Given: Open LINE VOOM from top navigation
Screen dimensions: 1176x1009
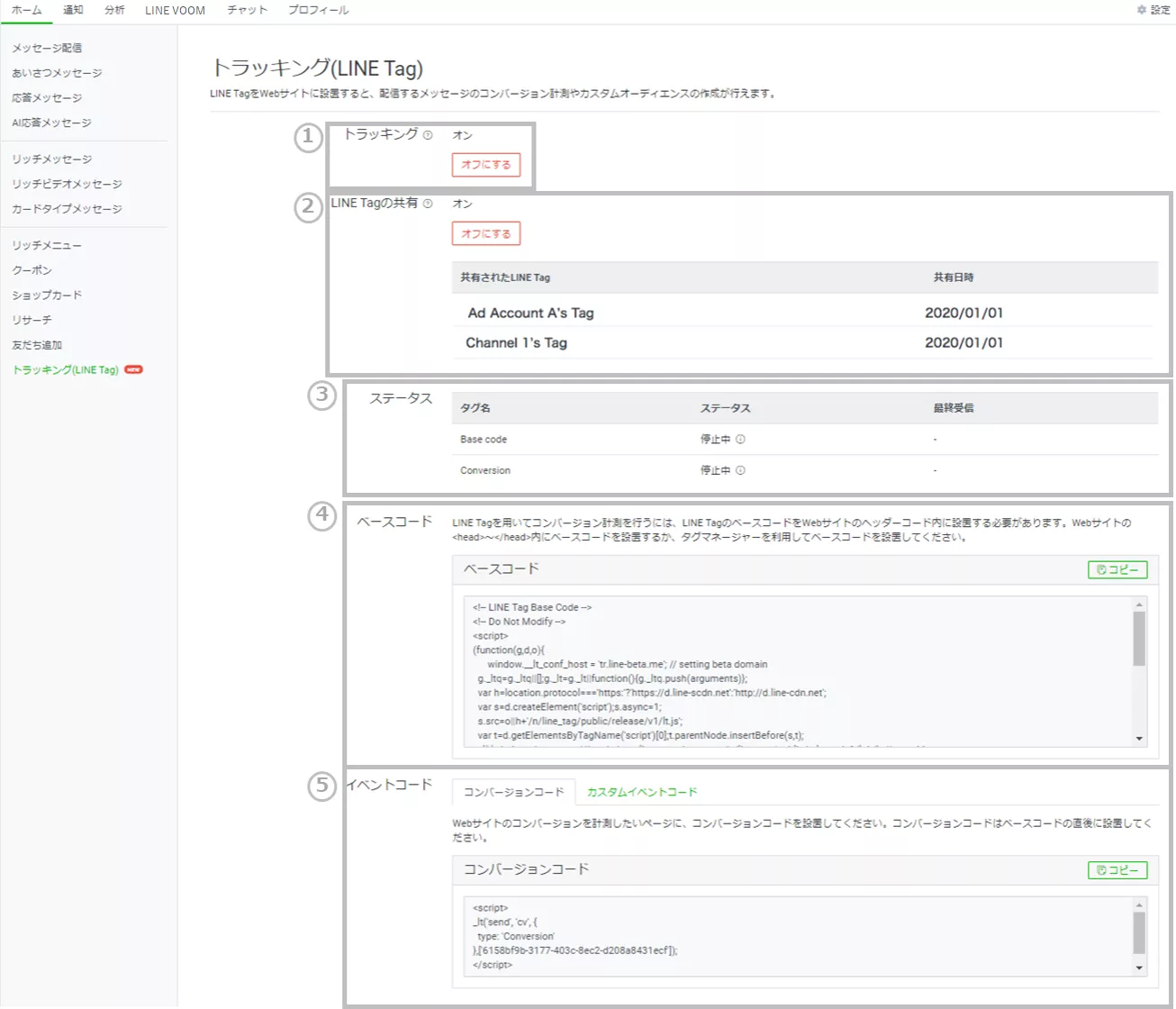Looking at the screenshot, I should point(175,10).
